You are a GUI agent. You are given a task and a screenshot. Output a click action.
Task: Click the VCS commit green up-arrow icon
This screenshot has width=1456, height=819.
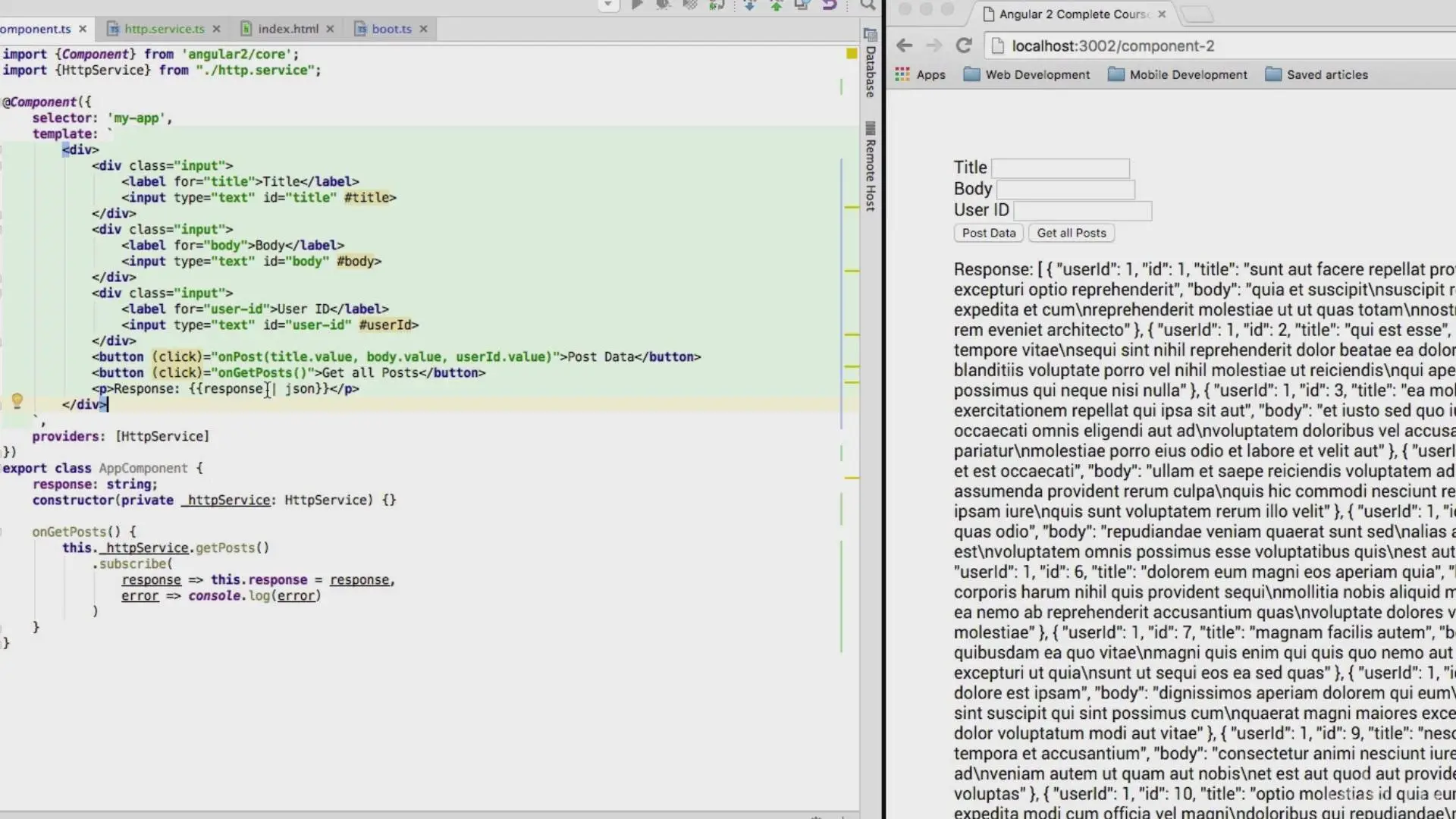point(776,5)
